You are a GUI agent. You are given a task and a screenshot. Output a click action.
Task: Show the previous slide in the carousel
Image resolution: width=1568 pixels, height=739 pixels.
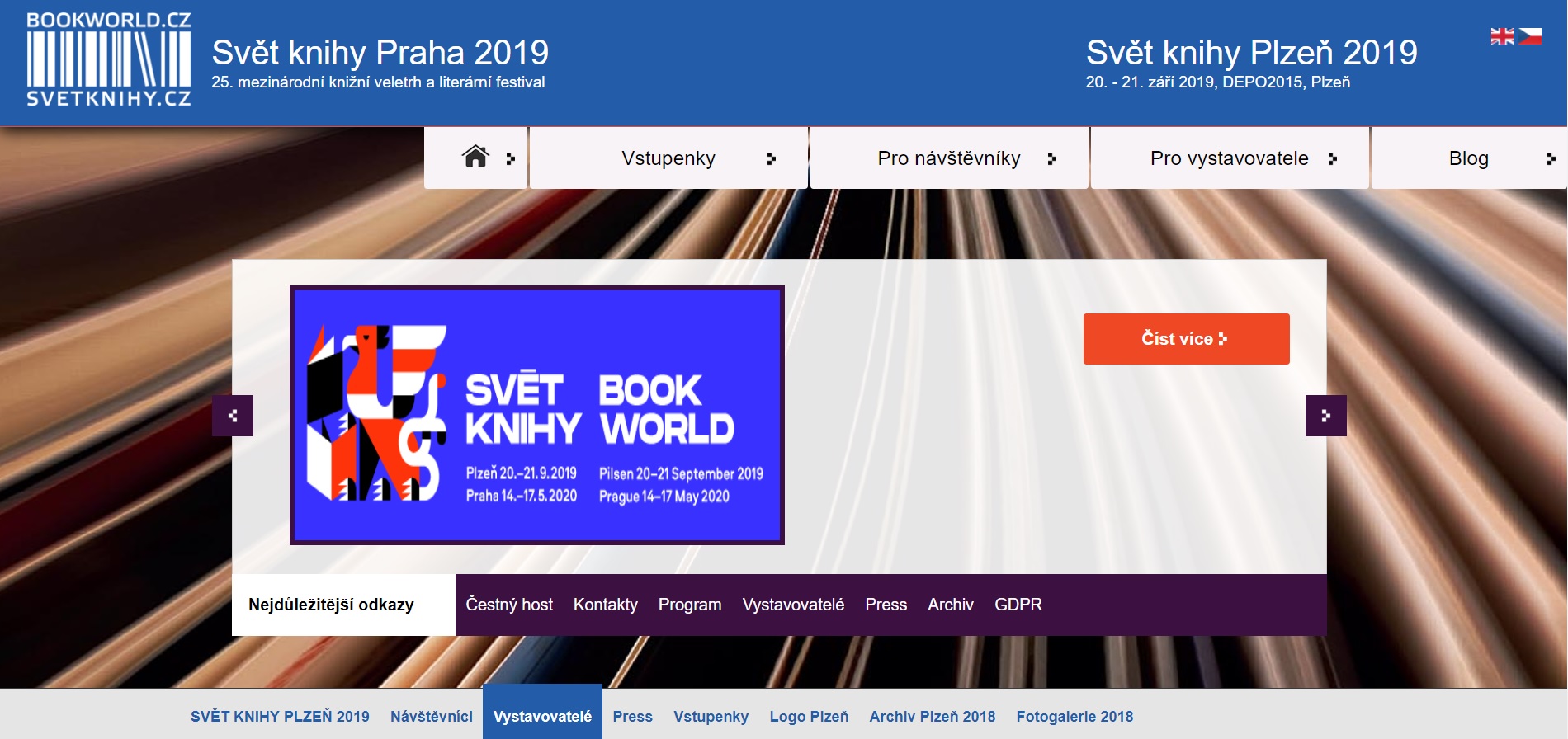click(233, 416)
